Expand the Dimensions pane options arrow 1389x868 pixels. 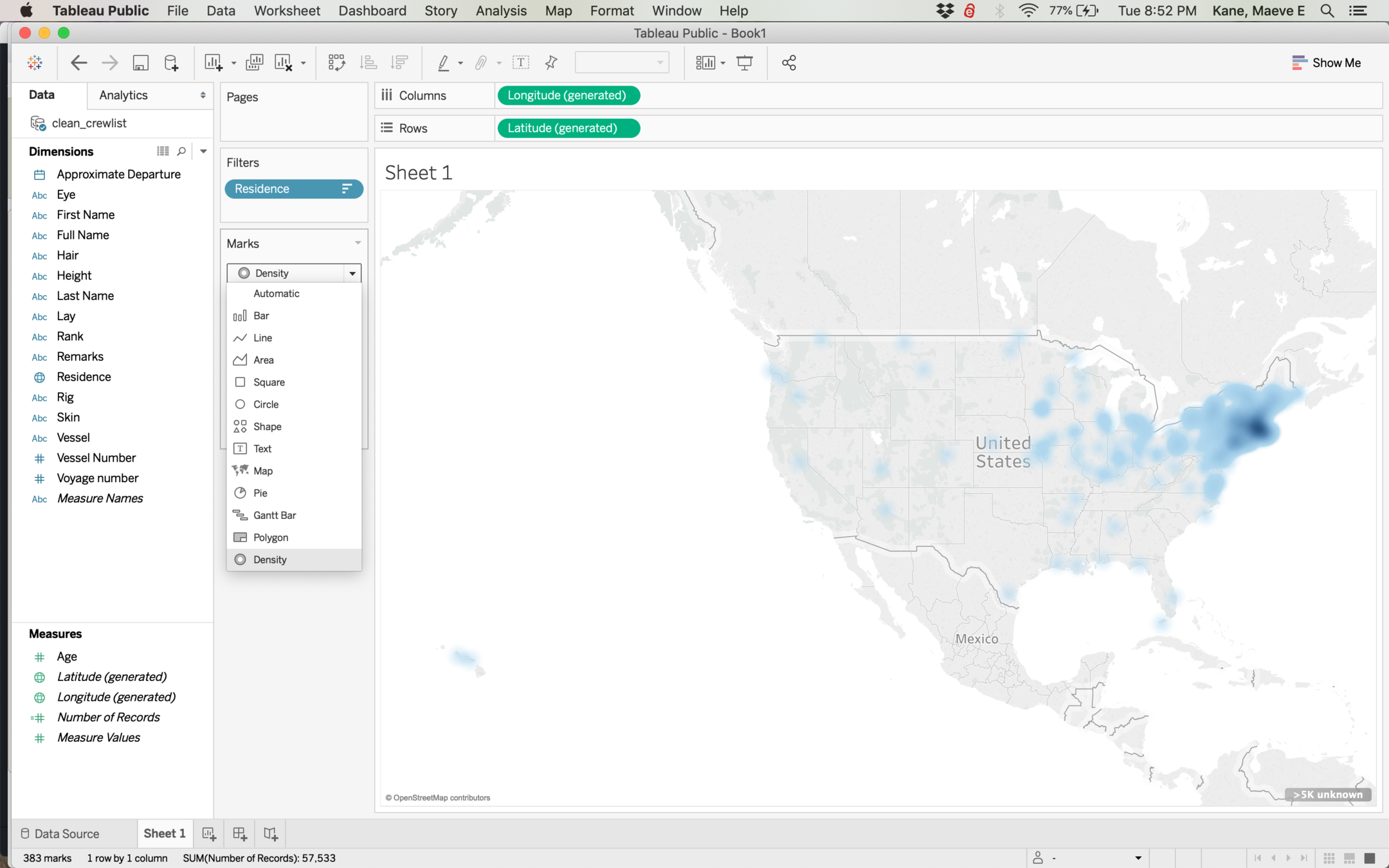203,151
